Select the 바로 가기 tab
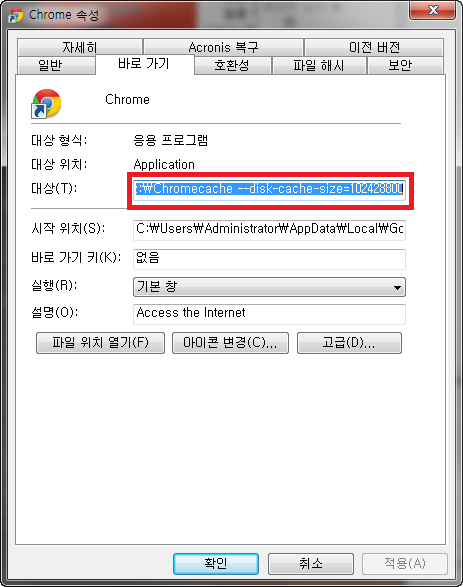 (x=145, y=64)
